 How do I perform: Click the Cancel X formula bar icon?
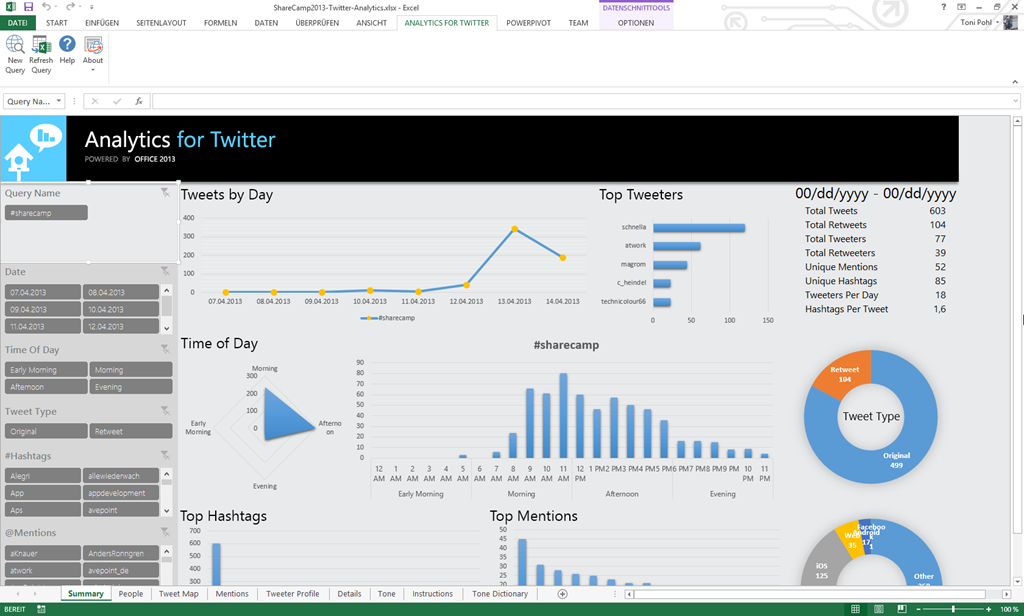coord(95,101)
